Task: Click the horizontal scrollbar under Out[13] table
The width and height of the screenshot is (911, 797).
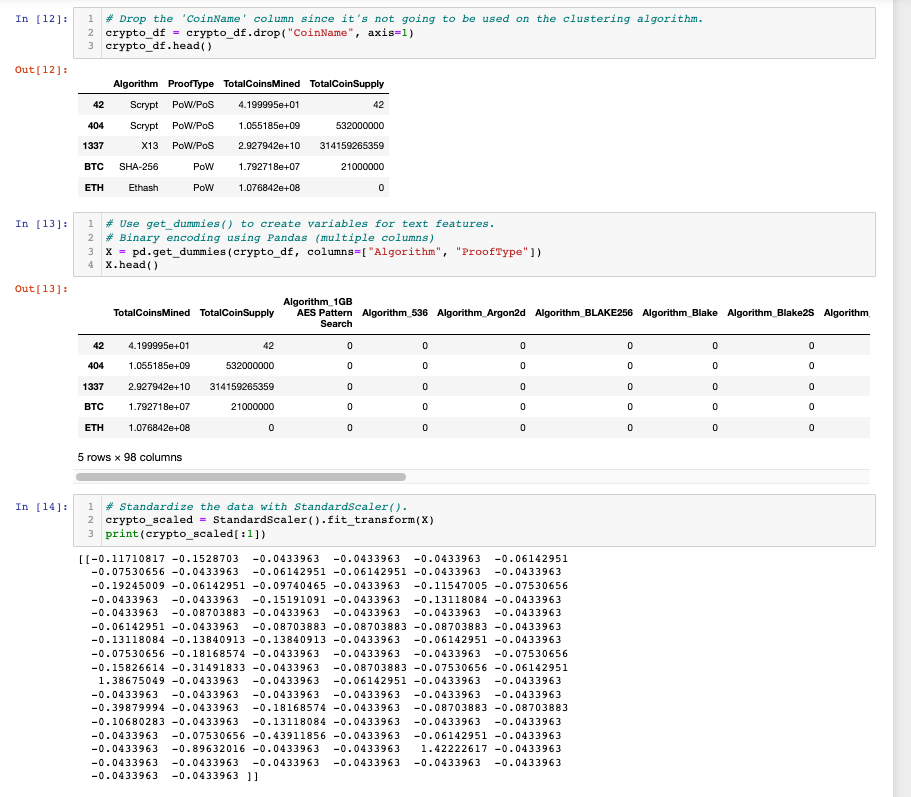Action: (241, 477)
